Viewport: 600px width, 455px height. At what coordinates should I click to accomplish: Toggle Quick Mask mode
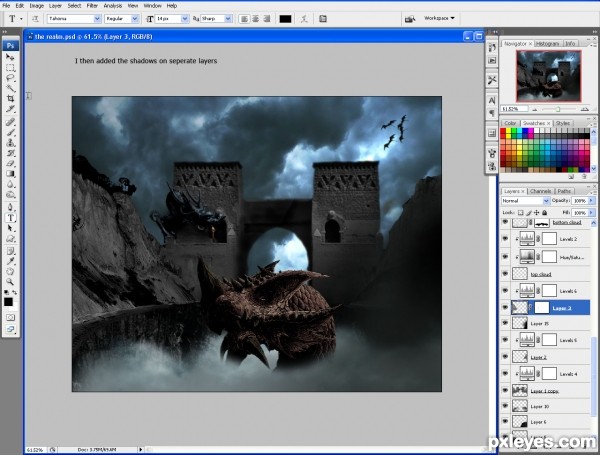10,318
